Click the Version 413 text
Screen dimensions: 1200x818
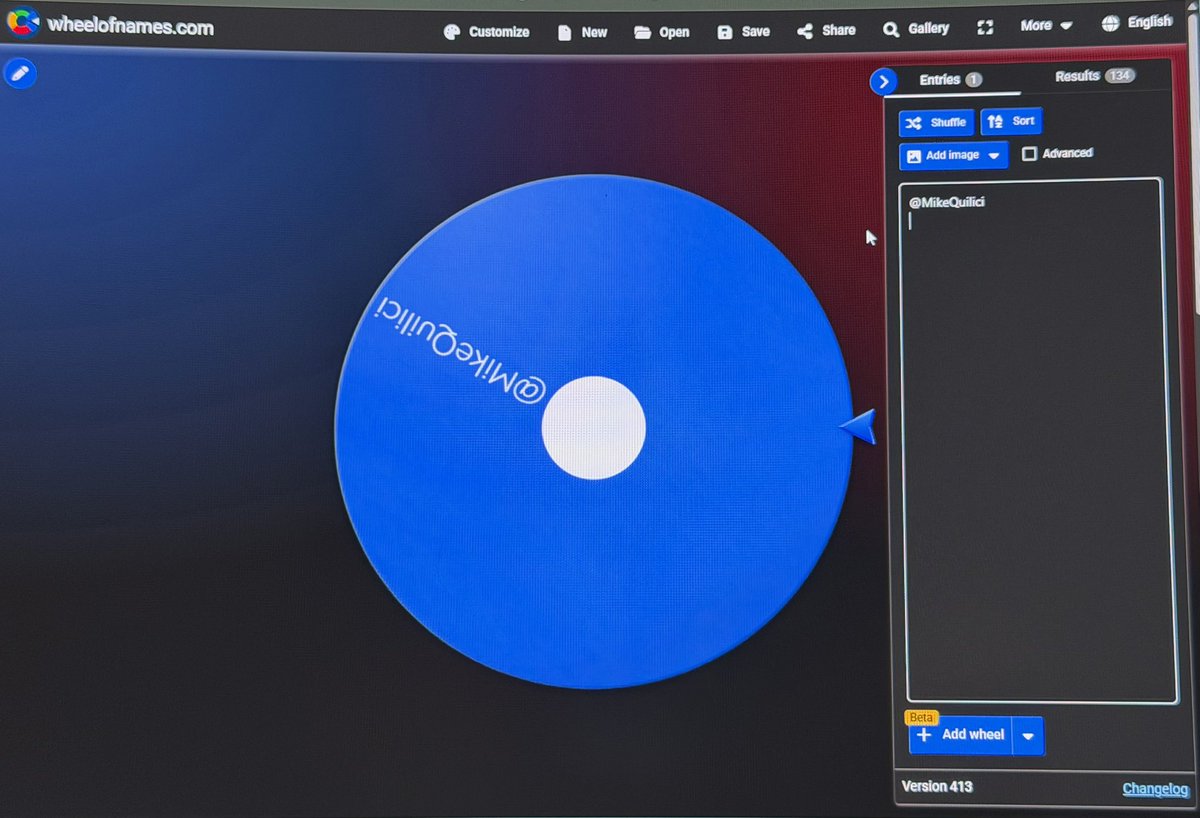(937, 786)
